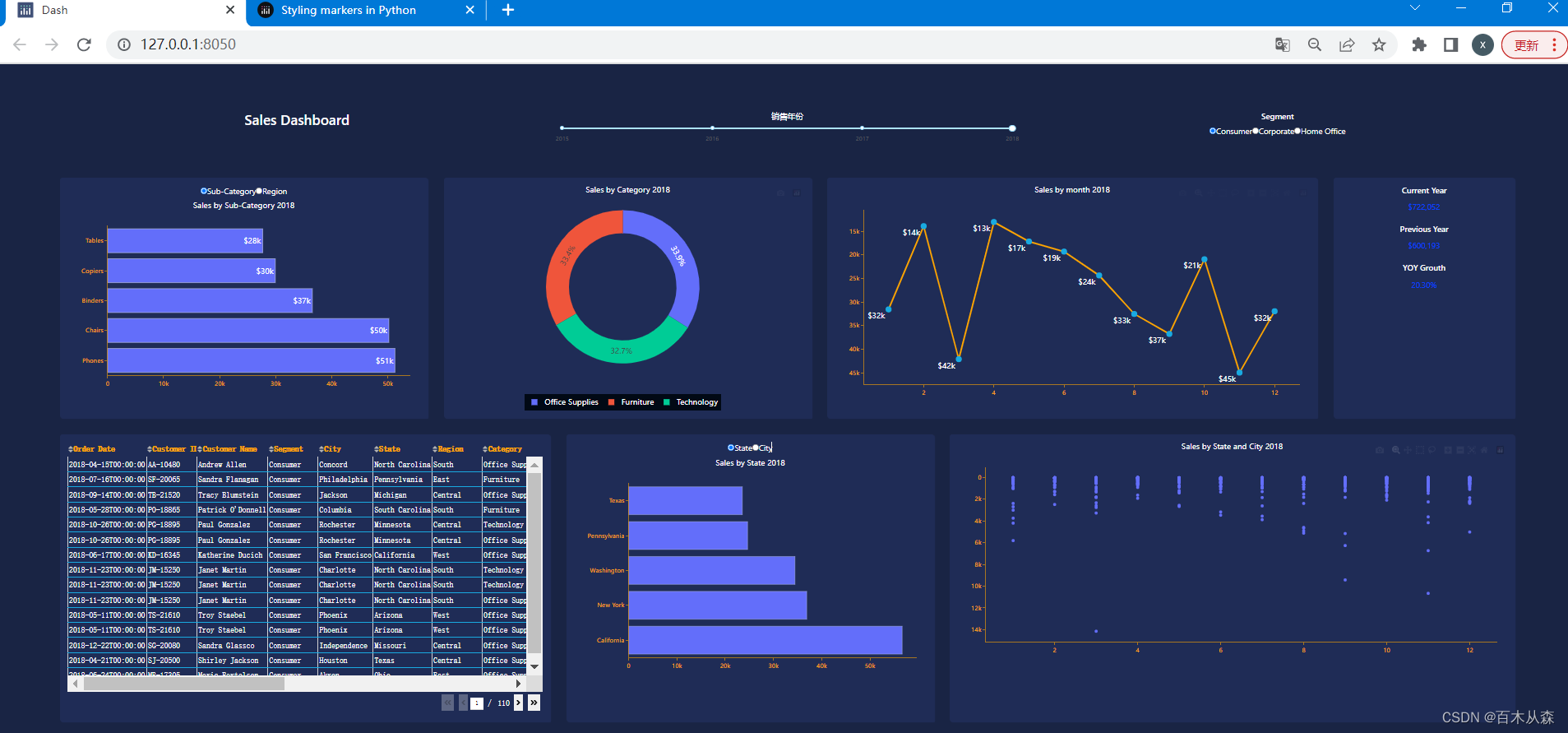Screen dimensions: 1568x733
Task: Click zoom in icon of scatter modebar
Action: [x=1448, y=450]
